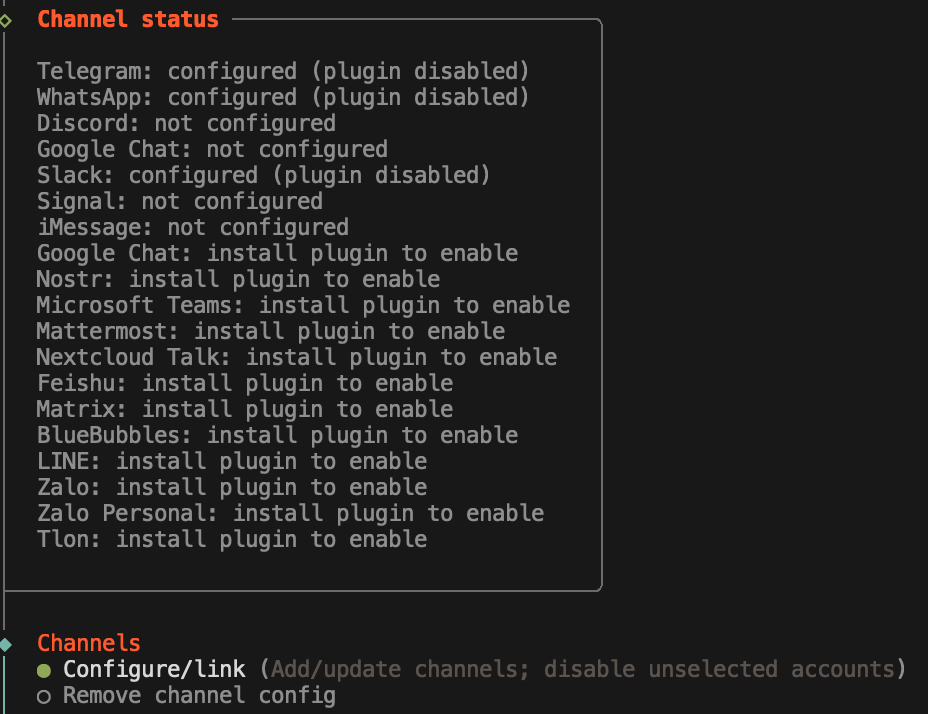The width and height of the screenshot is (928, 714).
Task: Click the Signal not configured line
Action: click(180, 201)
